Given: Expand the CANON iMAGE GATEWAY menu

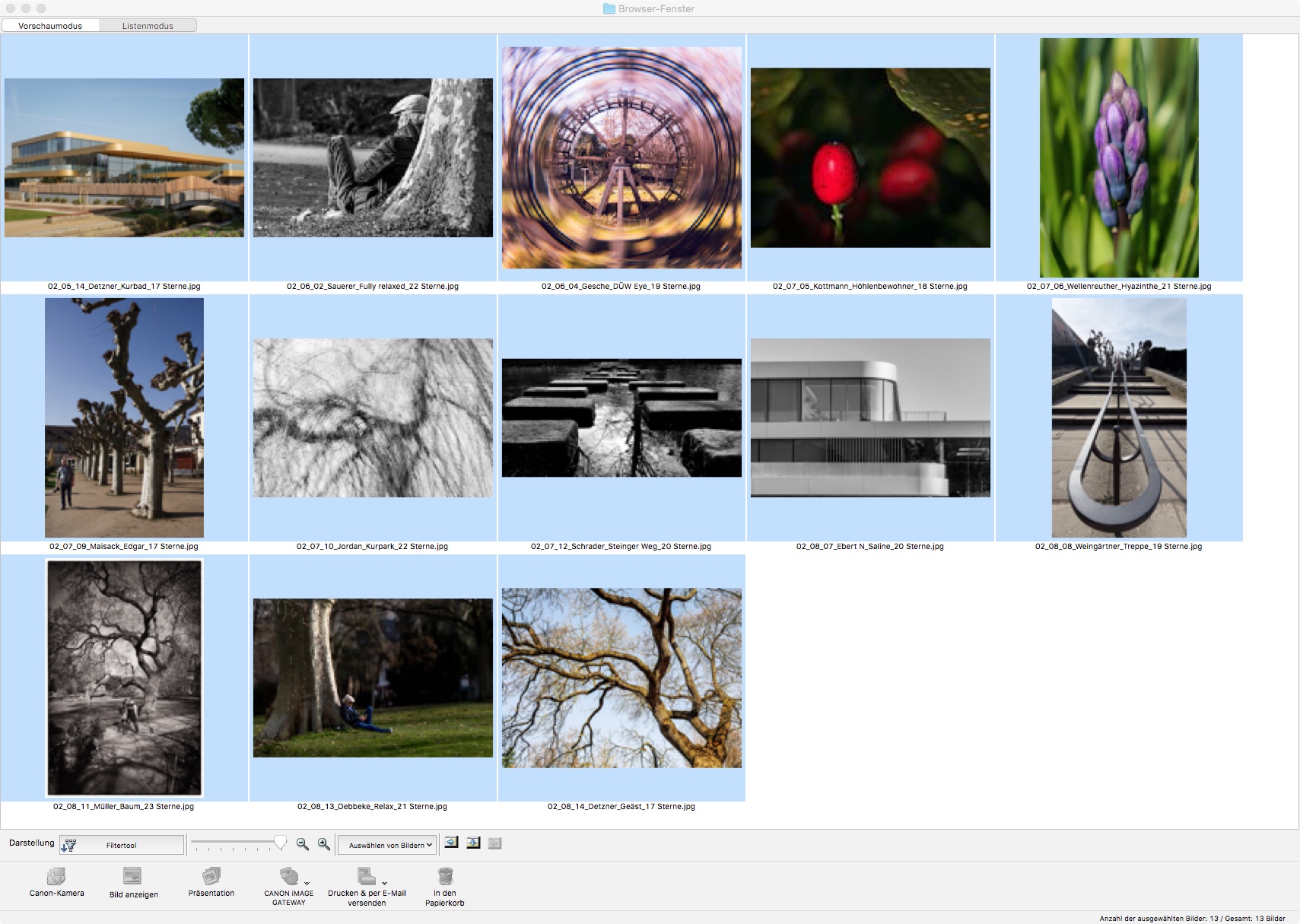Looking at the screenshot, I should [290, 877].
